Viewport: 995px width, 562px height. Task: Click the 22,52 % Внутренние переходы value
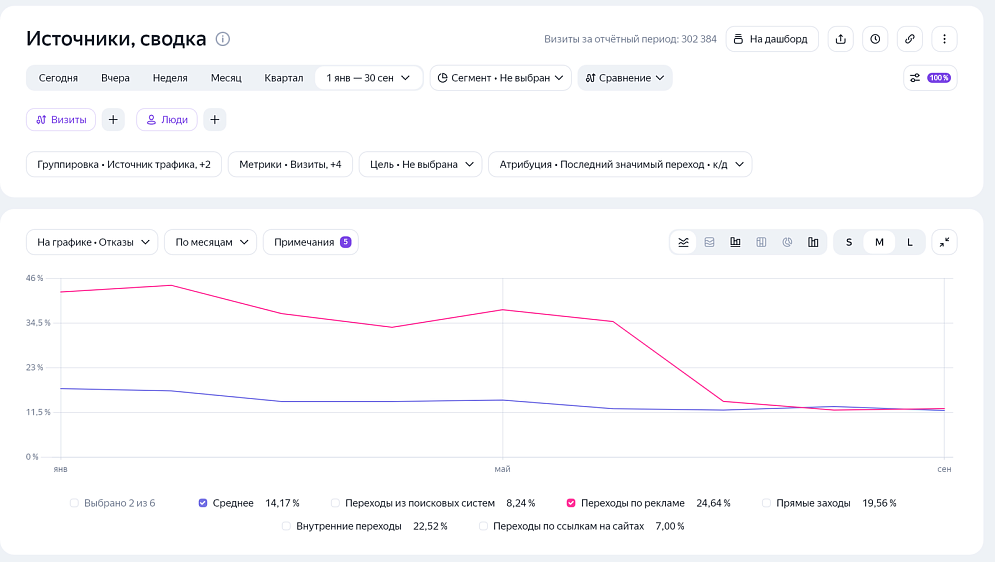[x=430, y=526]
